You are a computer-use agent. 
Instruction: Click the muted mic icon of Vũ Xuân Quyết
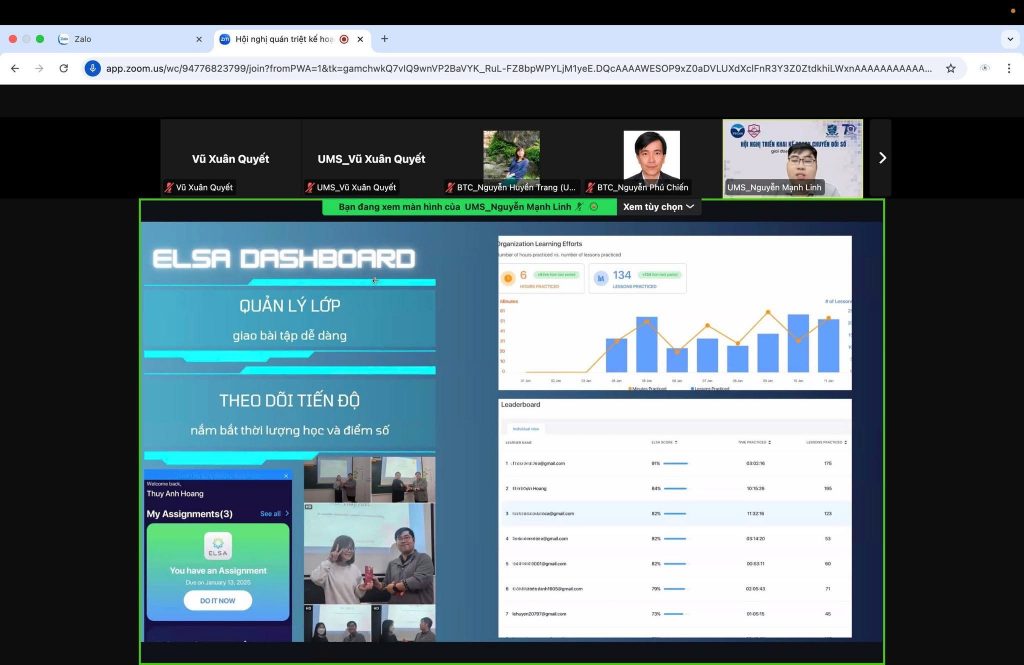point(169,187)
